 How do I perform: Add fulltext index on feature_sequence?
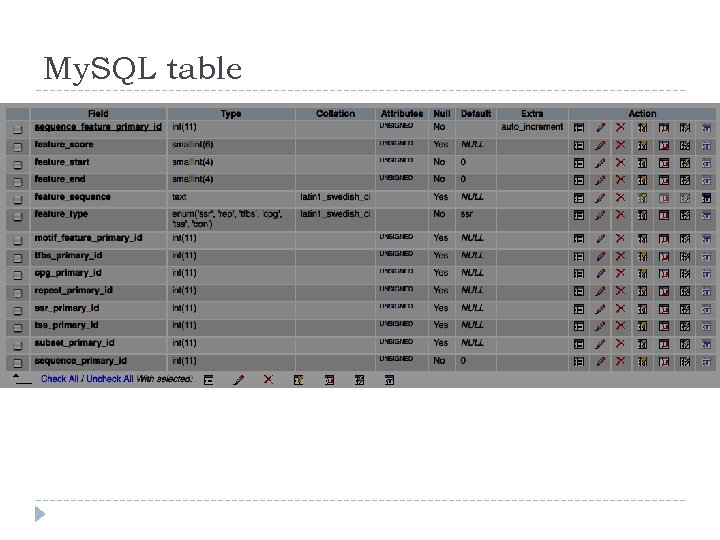click(x=706, y=198)
